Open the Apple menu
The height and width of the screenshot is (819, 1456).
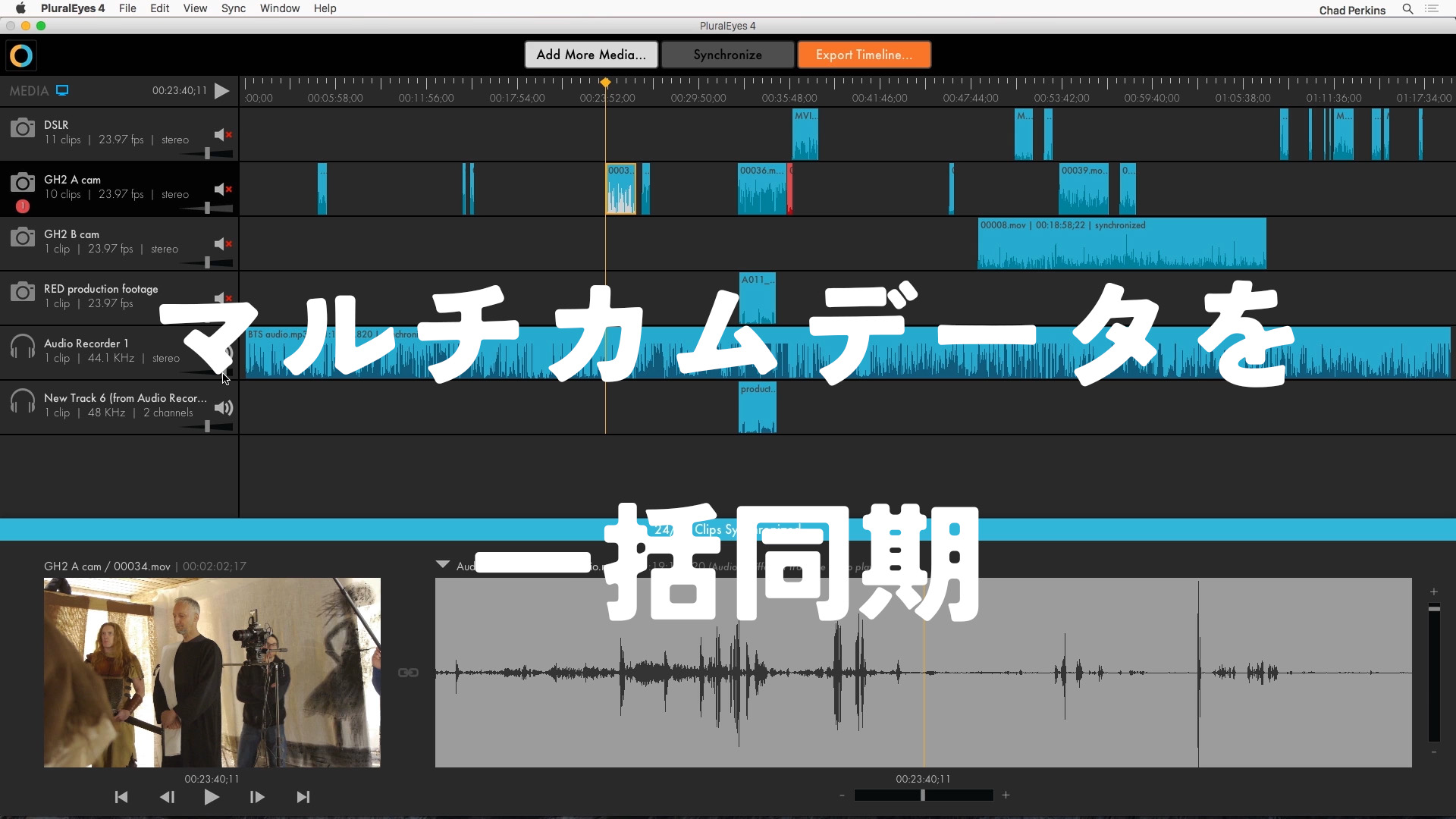coord(20,8)
